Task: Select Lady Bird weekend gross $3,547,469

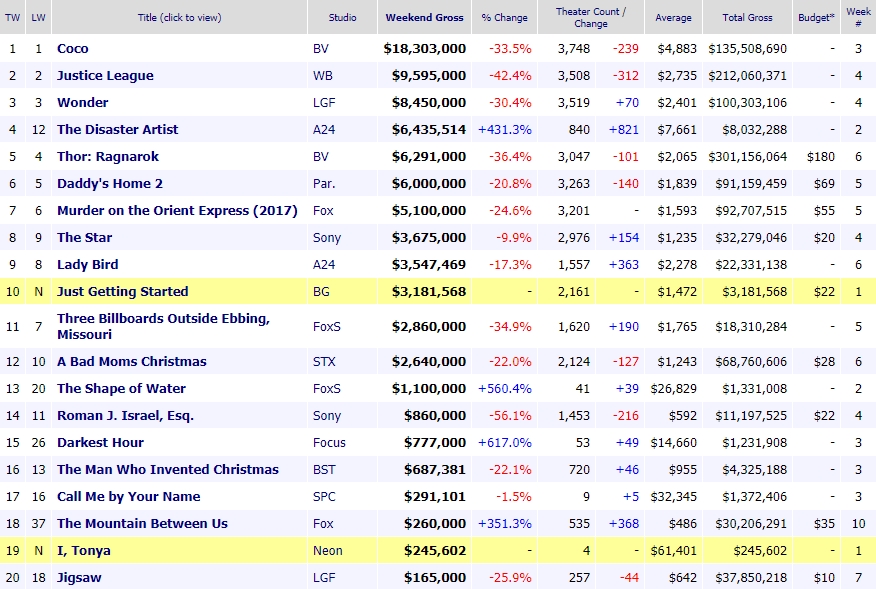Action: click(x=429, y=265)
